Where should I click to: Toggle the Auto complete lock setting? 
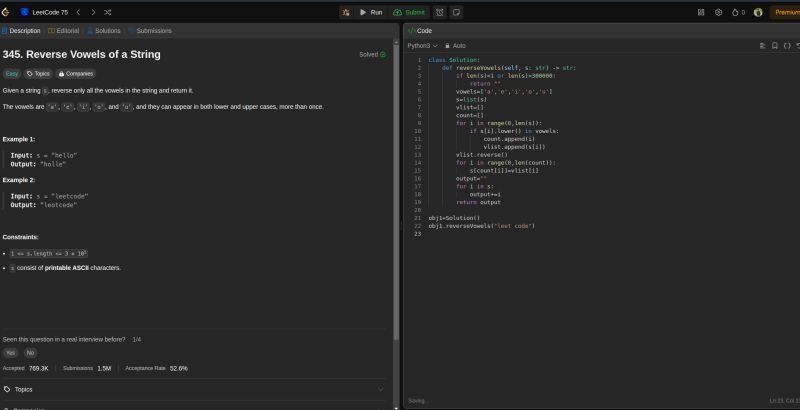coord(455,45)
